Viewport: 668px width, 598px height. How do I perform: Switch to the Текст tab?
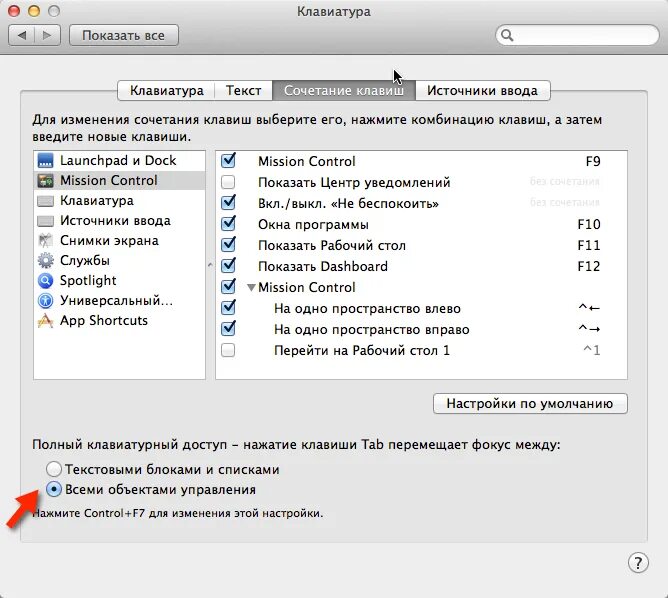pyautogui.click(x=243, y=90)
